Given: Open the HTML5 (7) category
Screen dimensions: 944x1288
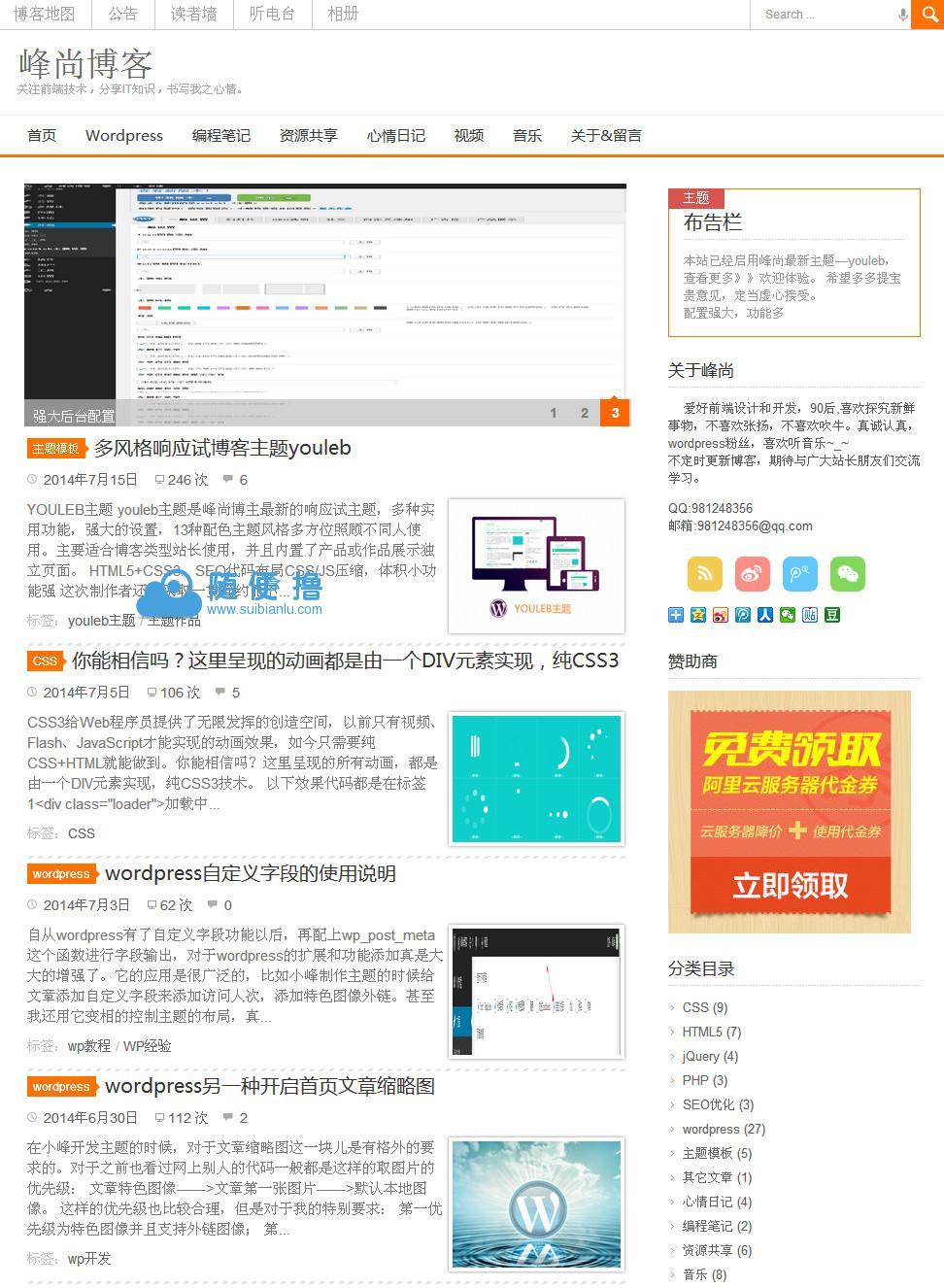Looking at the screenshot, I should 712,1032.
